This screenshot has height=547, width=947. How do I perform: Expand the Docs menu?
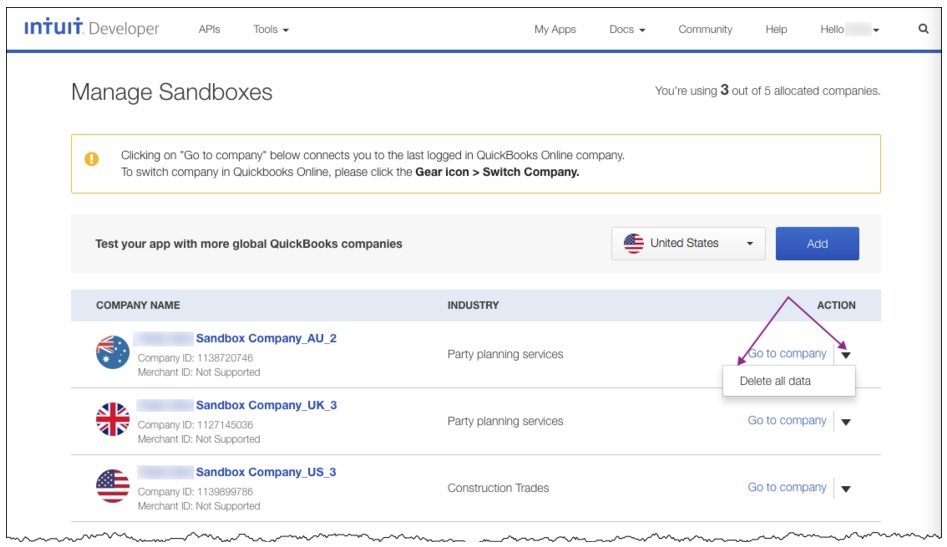(x=627, y=29)
